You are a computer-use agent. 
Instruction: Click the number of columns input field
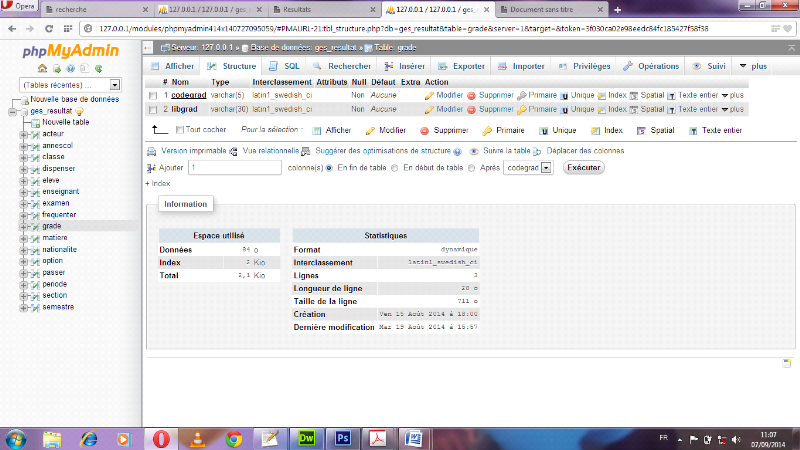[x=235, y=168]
